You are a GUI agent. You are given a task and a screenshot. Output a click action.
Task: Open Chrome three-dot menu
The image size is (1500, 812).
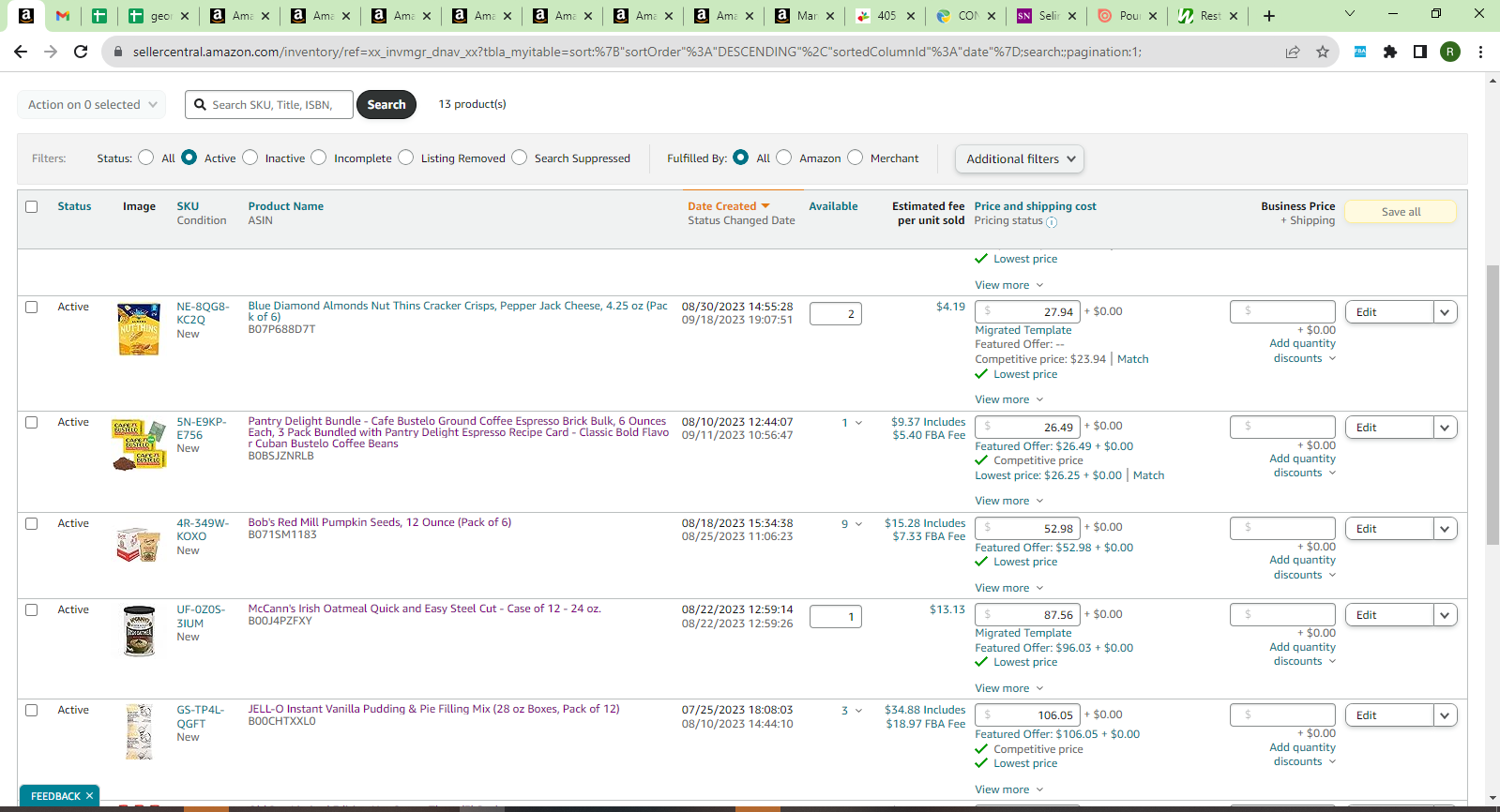pyautogui.click(x=1480, y=52)
